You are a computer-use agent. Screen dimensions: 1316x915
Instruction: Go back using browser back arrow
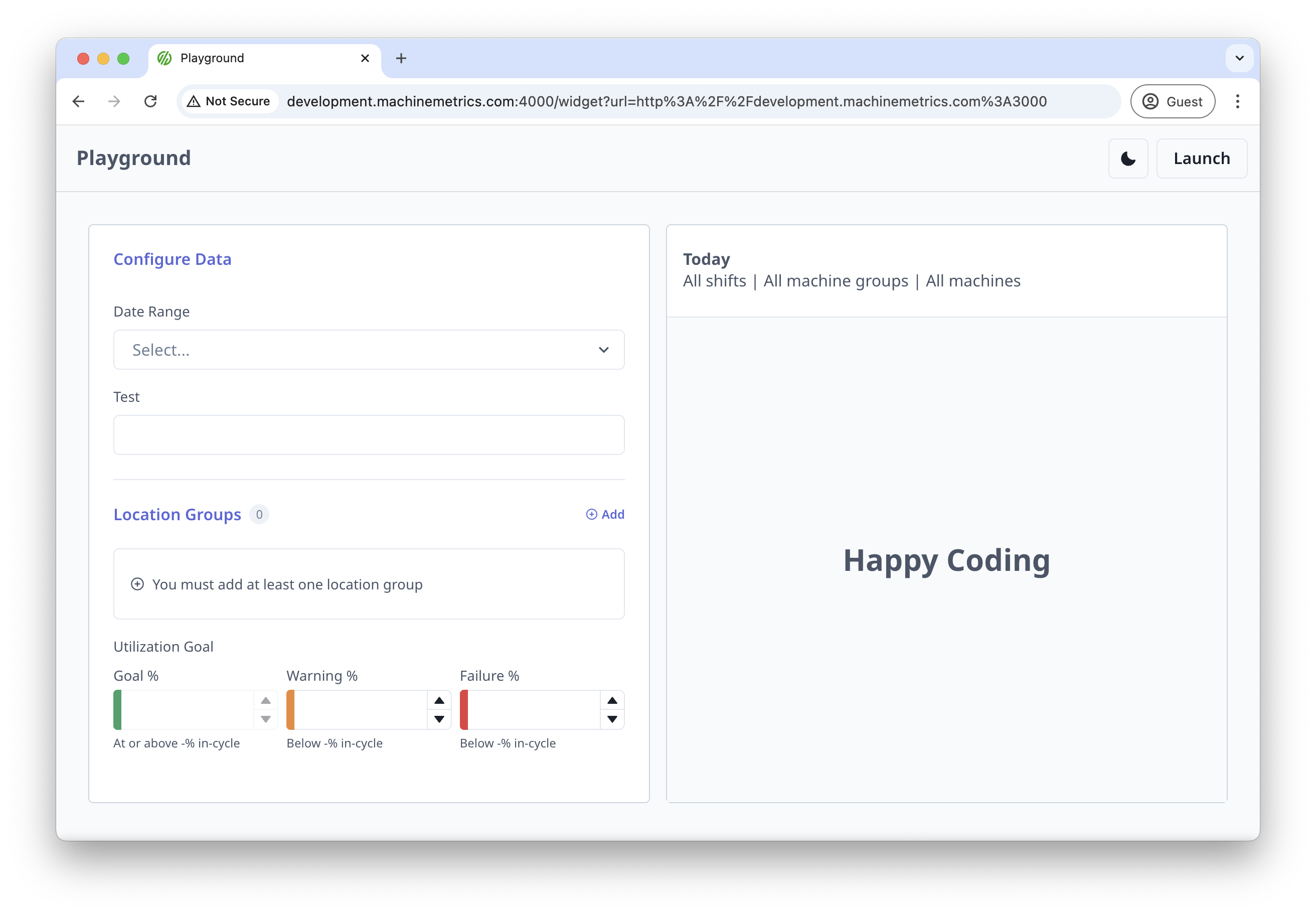point(79,101)
